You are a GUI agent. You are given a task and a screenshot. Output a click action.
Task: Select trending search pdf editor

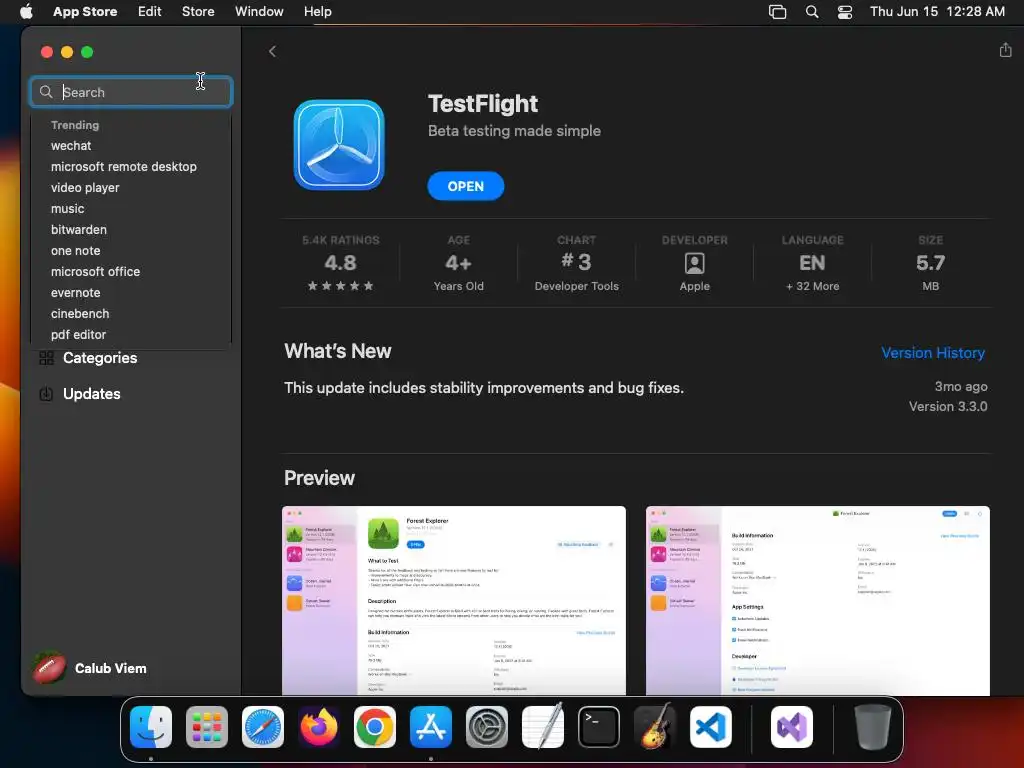click(x=78, y=334)
